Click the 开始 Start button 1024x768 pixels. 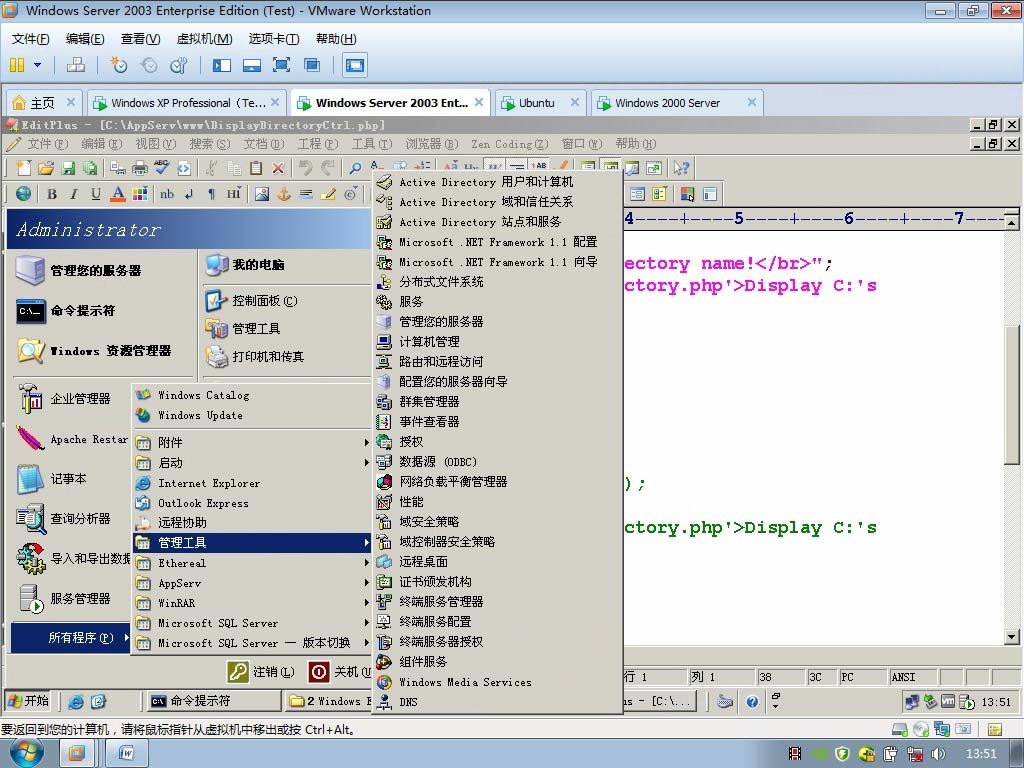[27, 701]
